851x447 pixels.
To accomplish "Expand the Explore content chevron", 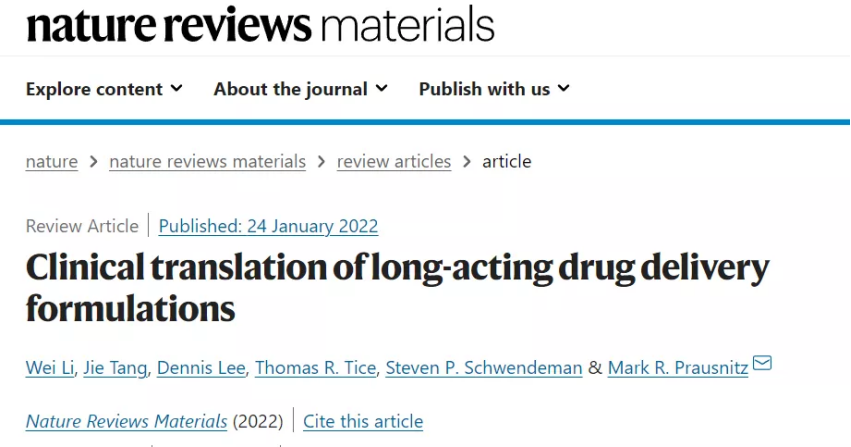I will [176, 88].
